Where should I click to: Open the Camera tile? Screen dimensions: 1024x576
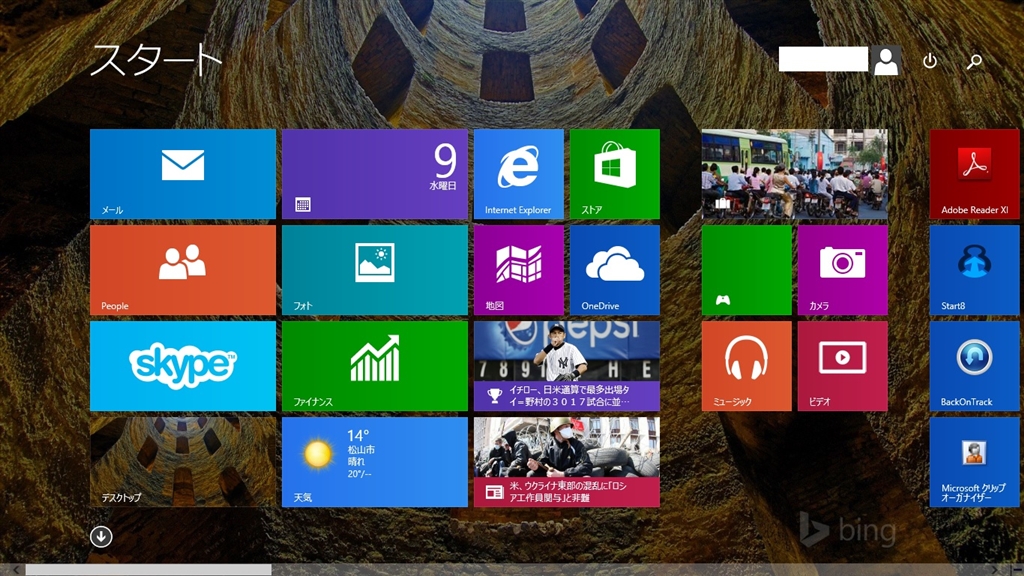[x=842, y=270]
